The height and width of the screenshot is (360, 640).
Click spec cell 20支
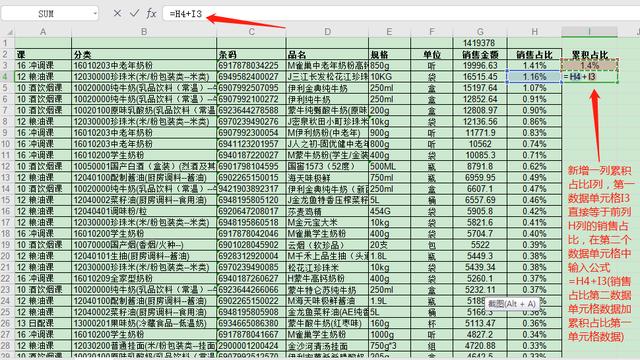(389, 245)
